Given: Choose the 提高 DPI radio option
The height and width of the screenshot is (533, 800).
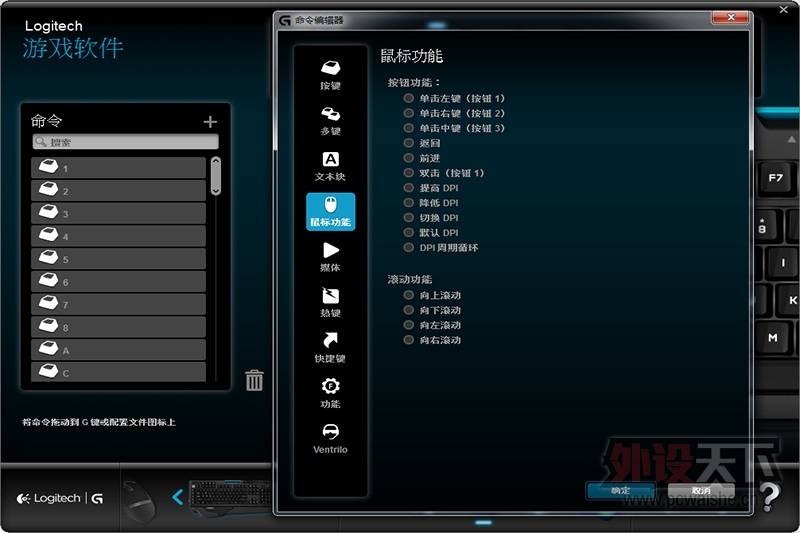Looking at the screenshot, I should point(408,188).
